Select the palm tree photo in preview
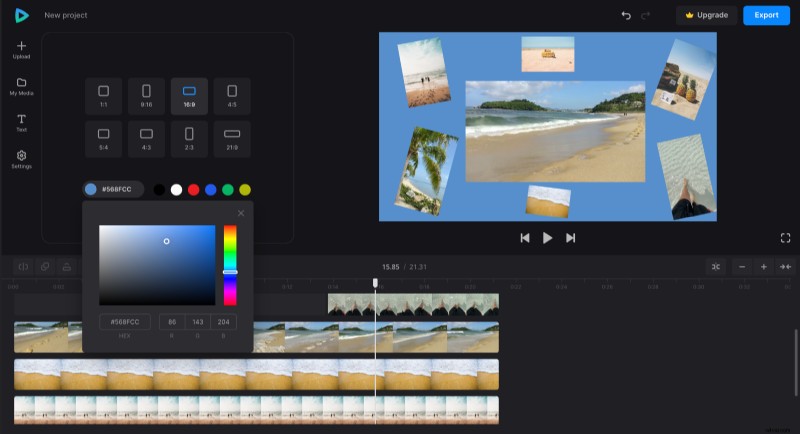The image size is (800, 434). tap(426, 171)
